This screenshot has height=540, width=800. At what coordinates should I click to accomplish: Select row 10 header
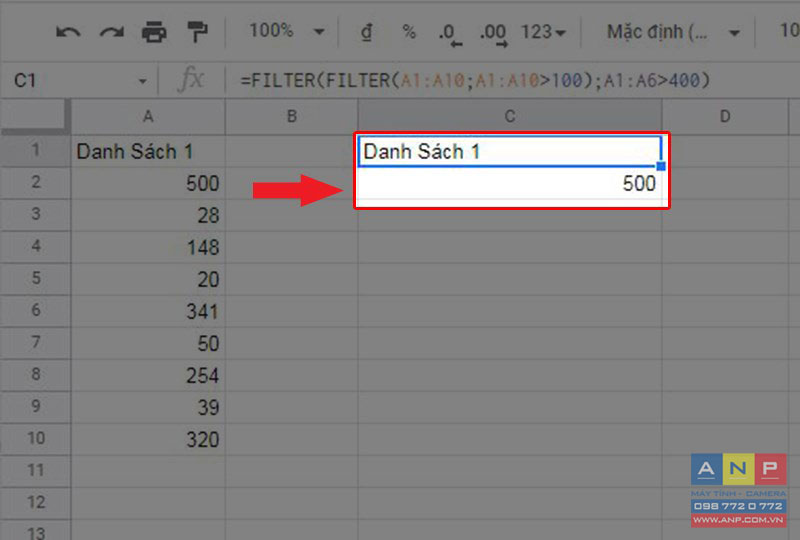(x=35, y=439)
